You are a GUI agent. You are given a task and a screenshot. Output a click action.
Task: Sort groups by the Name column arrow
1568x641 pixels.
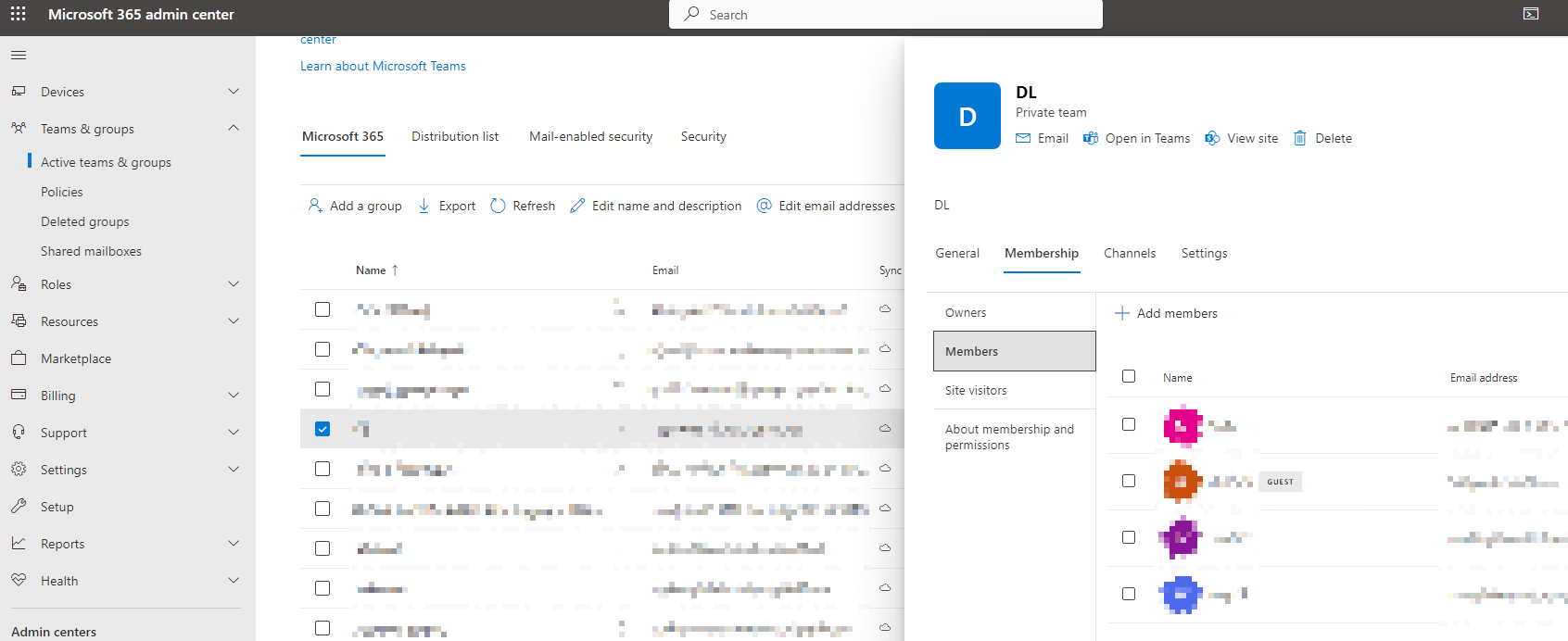pos(395,270)
